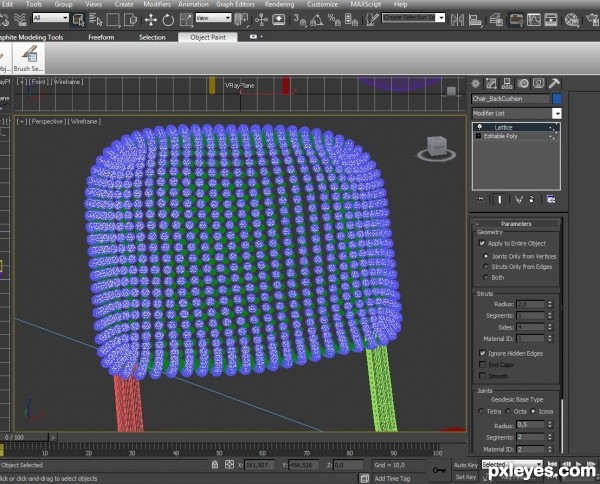
Task: Select the Rotate tool
Action: [x=168, y=20]
